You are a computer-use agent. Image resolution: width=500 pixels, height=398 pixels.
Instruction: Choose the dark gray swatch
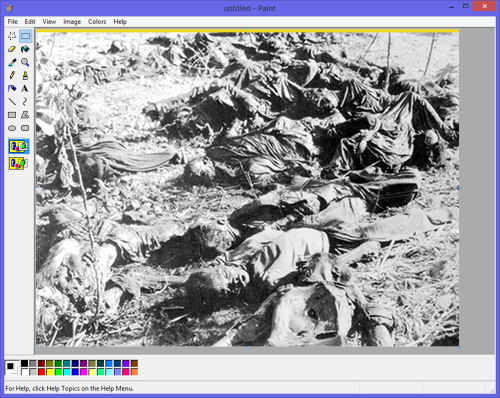[x=33, y=363]
